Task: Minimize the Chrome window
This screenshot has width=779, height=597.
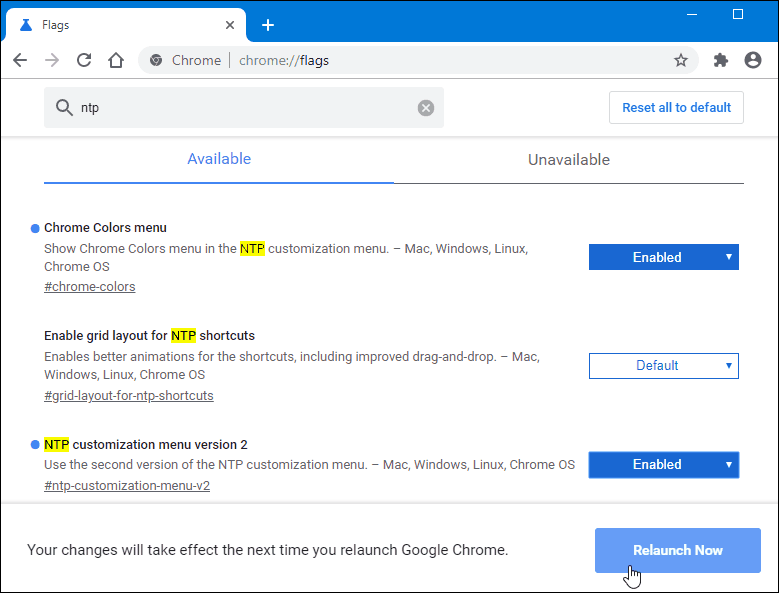Action: click(692, 14)
